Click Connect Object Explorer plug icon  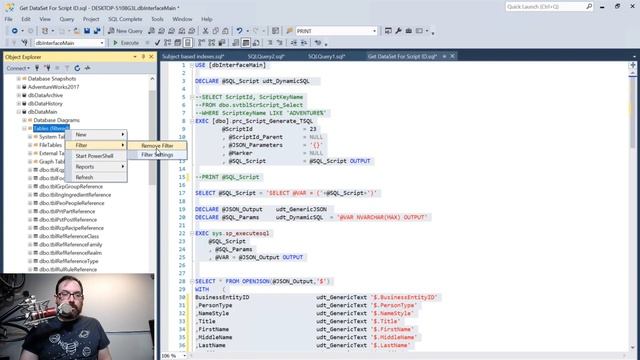coord(37,68)
